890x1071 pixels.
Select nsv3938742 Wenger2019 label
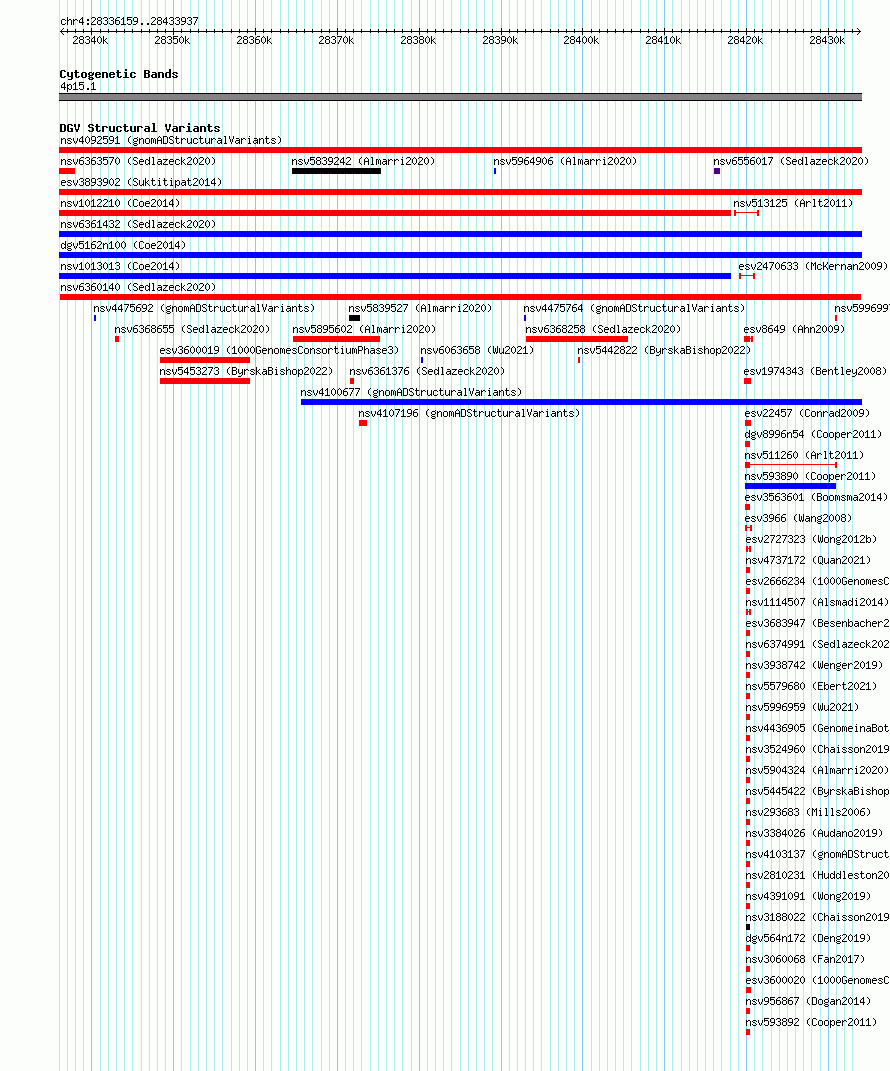click(813, 665)
